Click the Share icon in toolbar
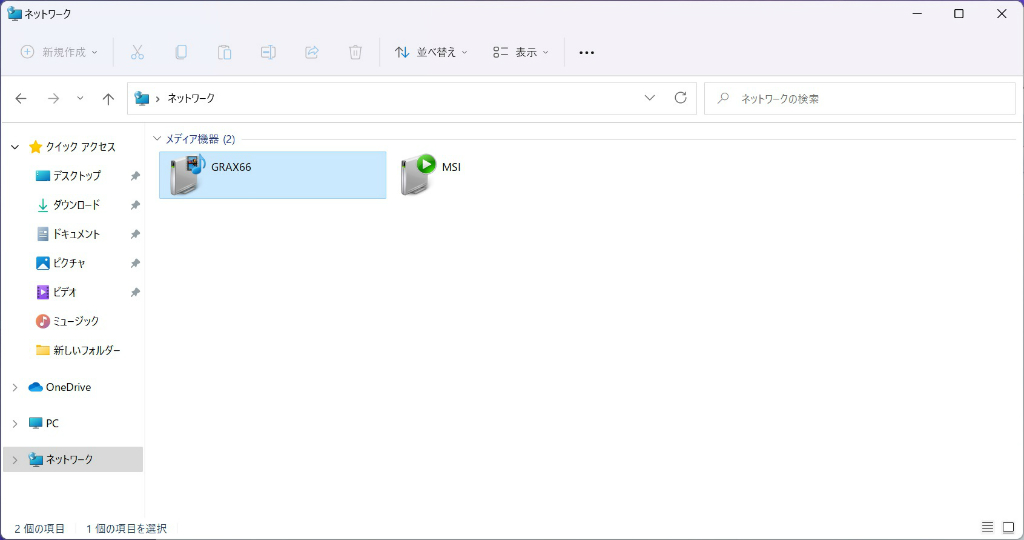The image size is (1024, 540). (312, 52)
